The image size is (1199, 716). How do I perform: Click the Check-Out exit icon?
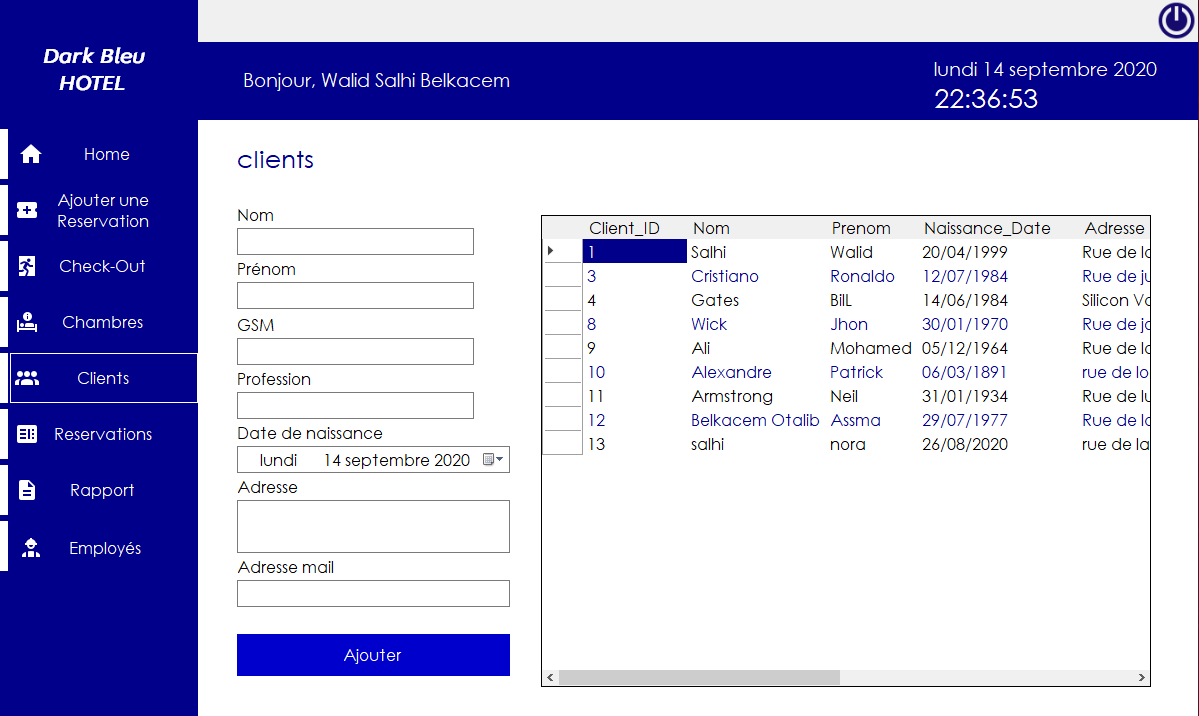pos(27,266)
